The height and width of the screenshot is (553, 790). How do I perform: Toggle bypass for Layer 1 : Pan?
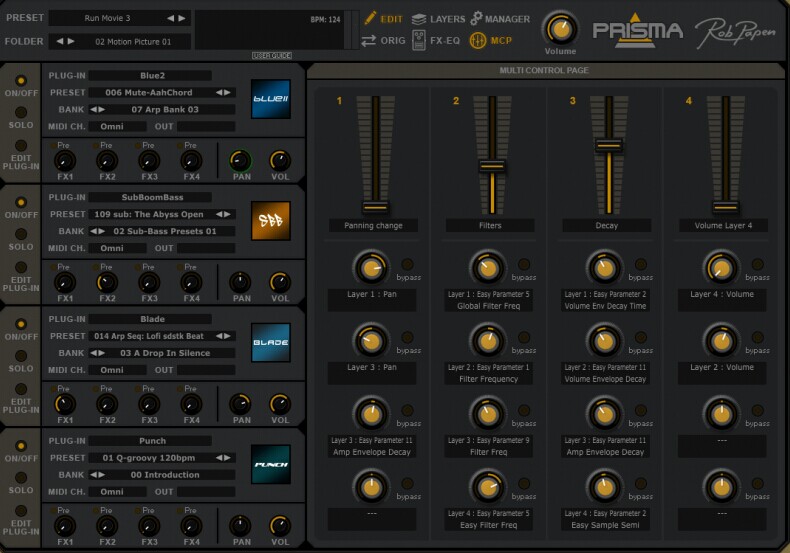tap(408, 265)
